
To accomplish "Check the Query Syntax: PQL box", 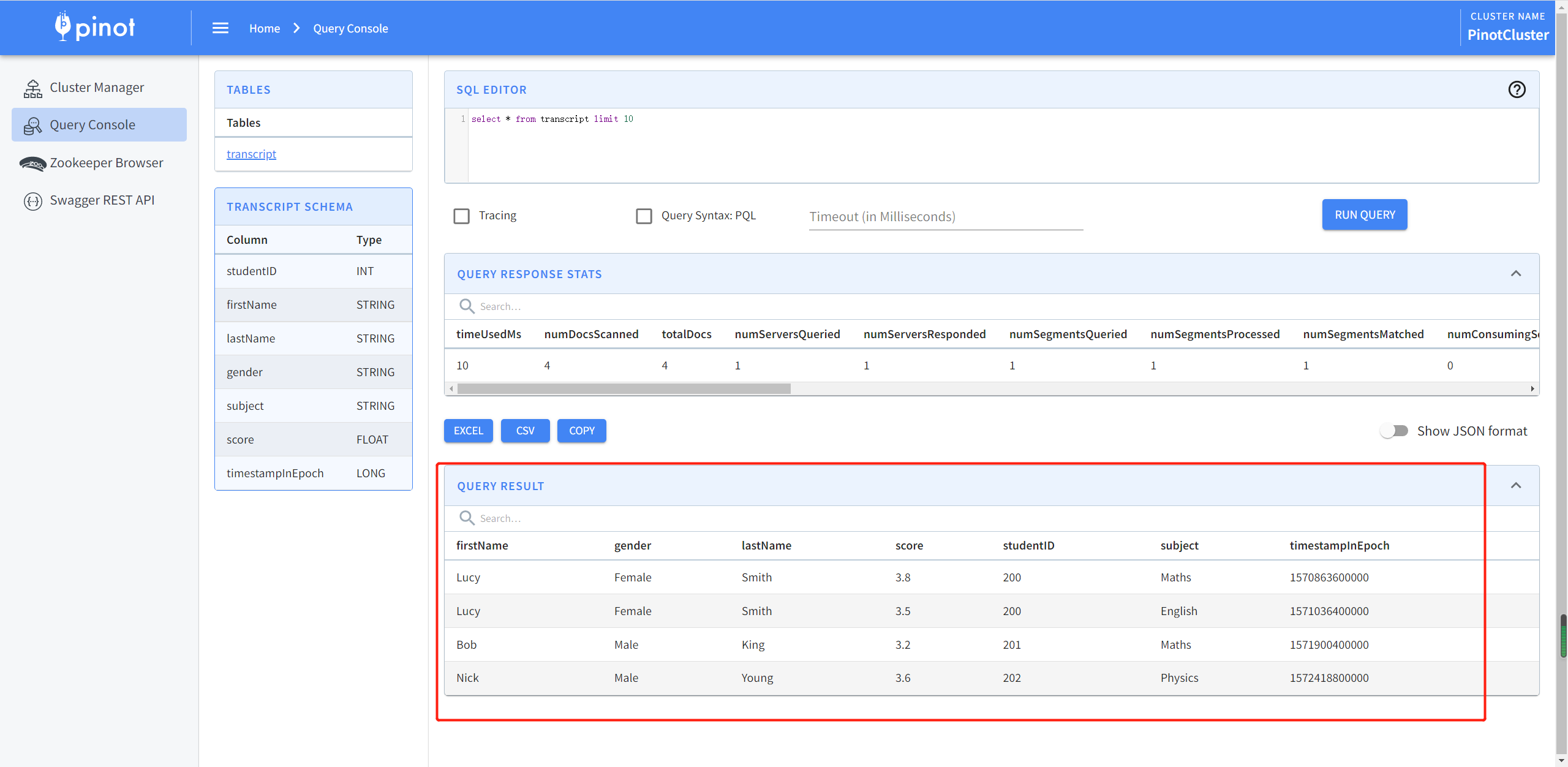I will [x=644, y=216].
